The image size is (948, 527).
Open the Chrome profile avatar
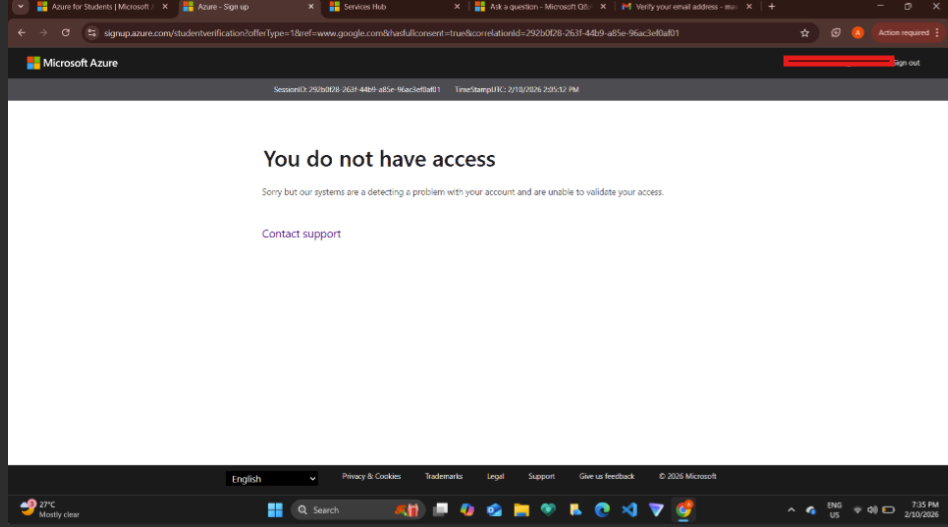[x=857, y=33]
